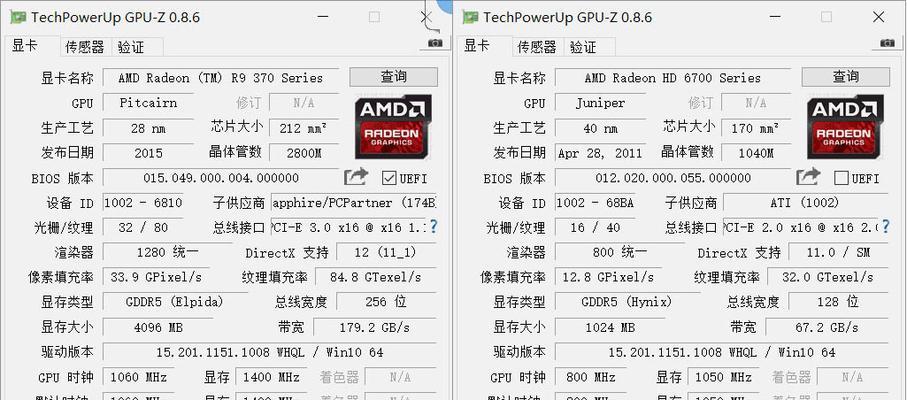The width and height of the screenshot is (907, 400).
Task: Click the BIOS share icon in right window
Action: tap(808, 177)
